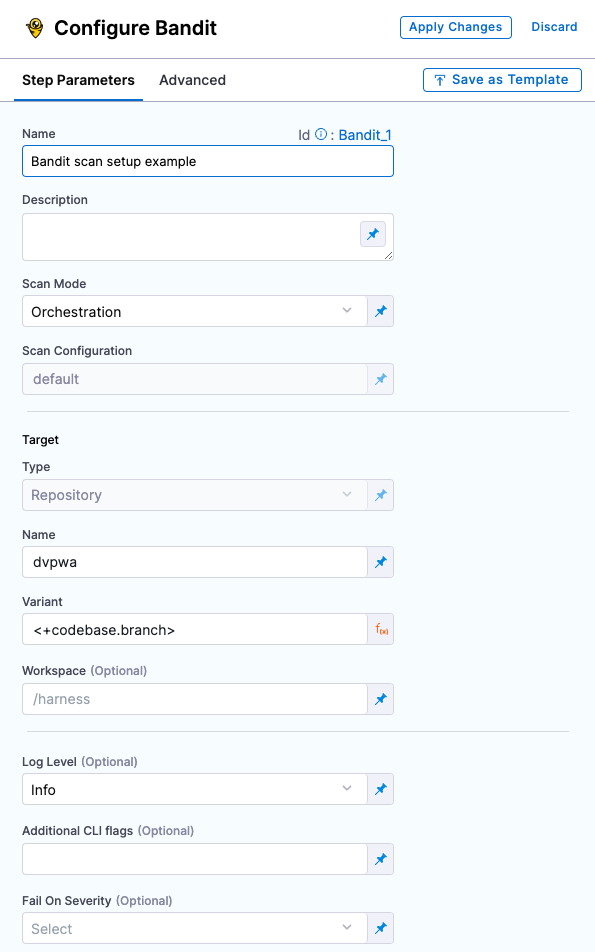Discard the current changes
The height and width of the screenshot is (952, 595).
point(554,27)
